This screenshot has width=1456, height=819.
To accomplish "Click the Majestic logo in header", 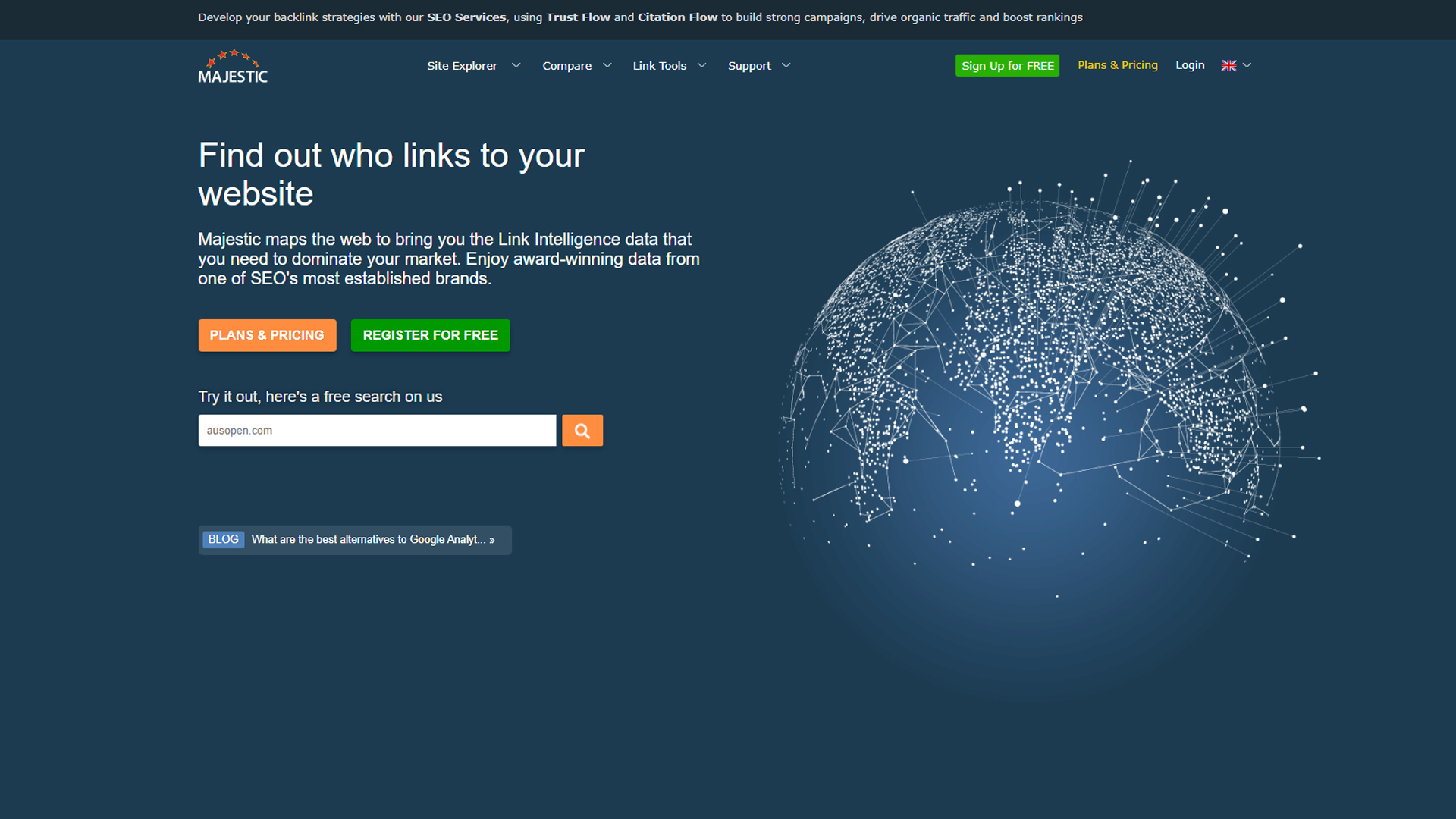I will [233, 67].
